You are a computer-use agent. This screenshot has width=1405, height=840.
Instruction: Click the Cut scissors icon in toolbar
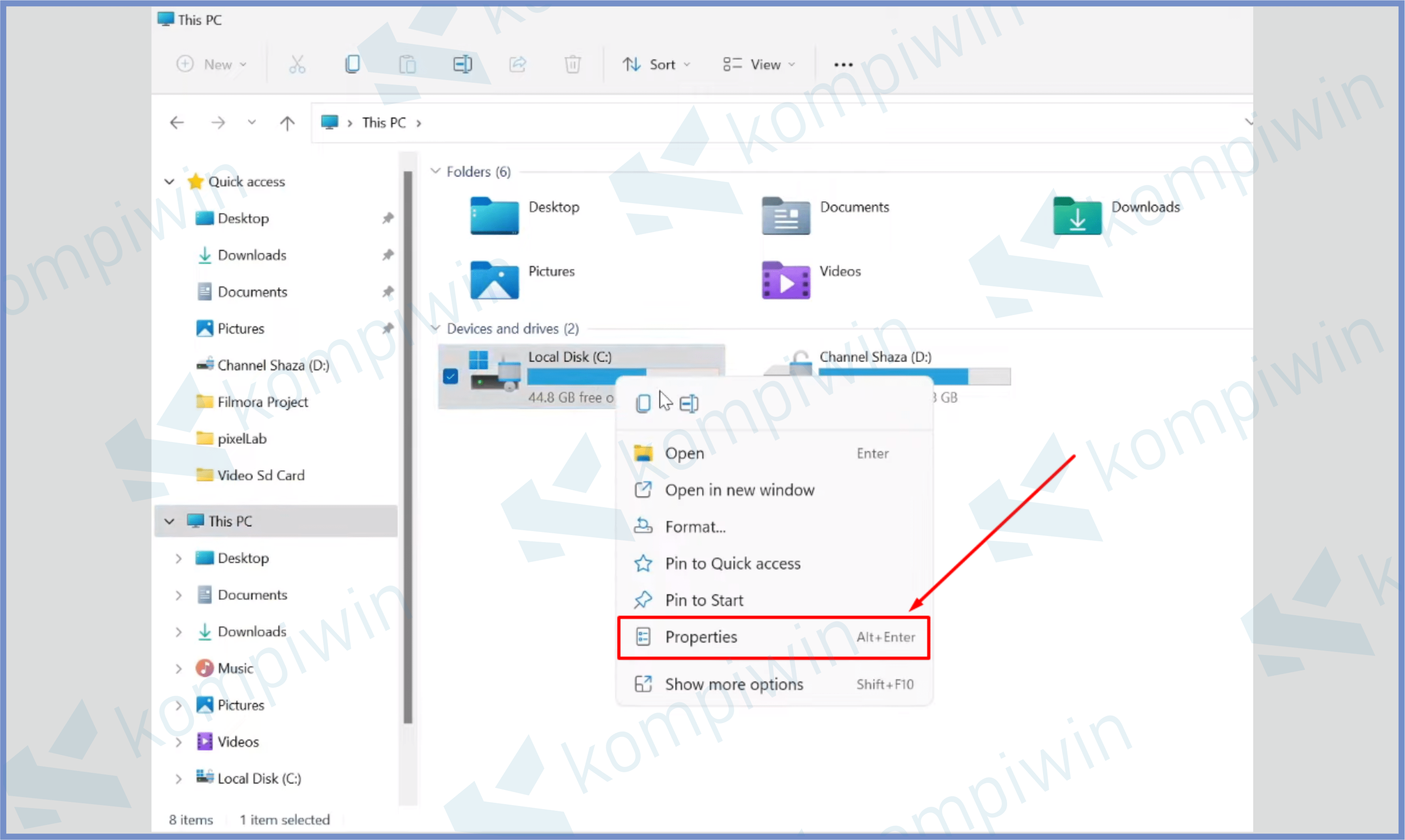tap(296, 64)
